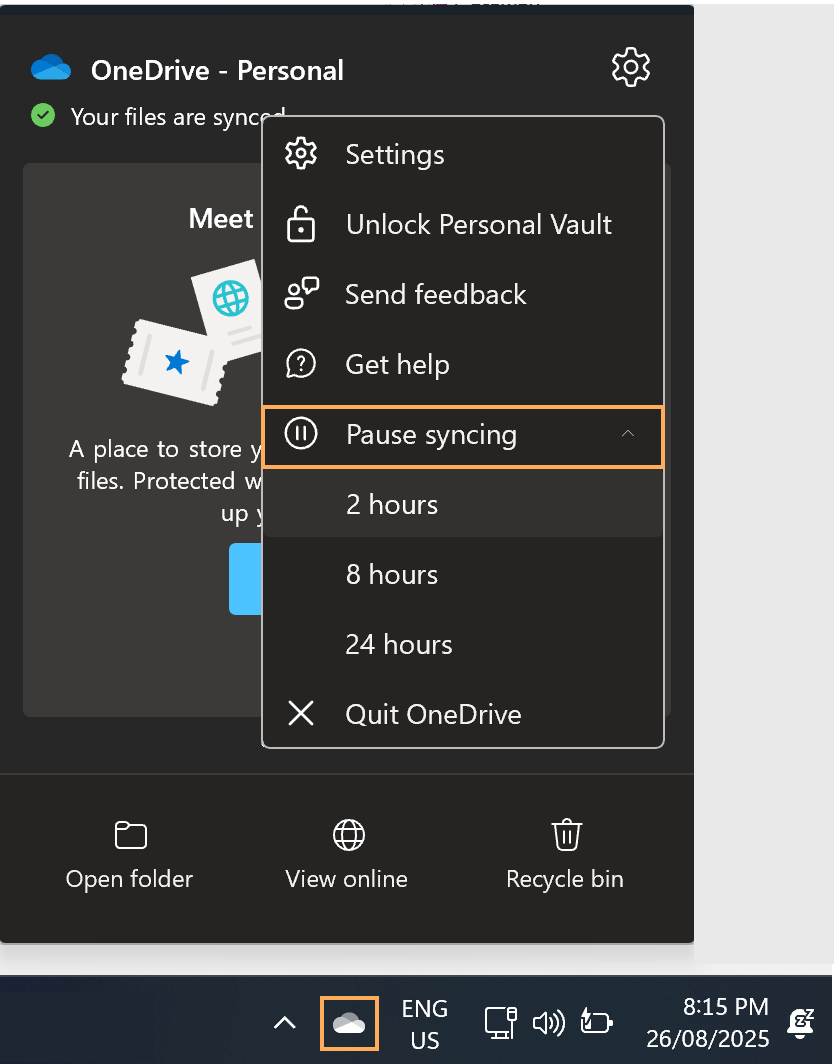This screenshot has width=834, height=1064.
Task: Click the volume speaker icon in the taskbar
Action: click(548, 1023)
